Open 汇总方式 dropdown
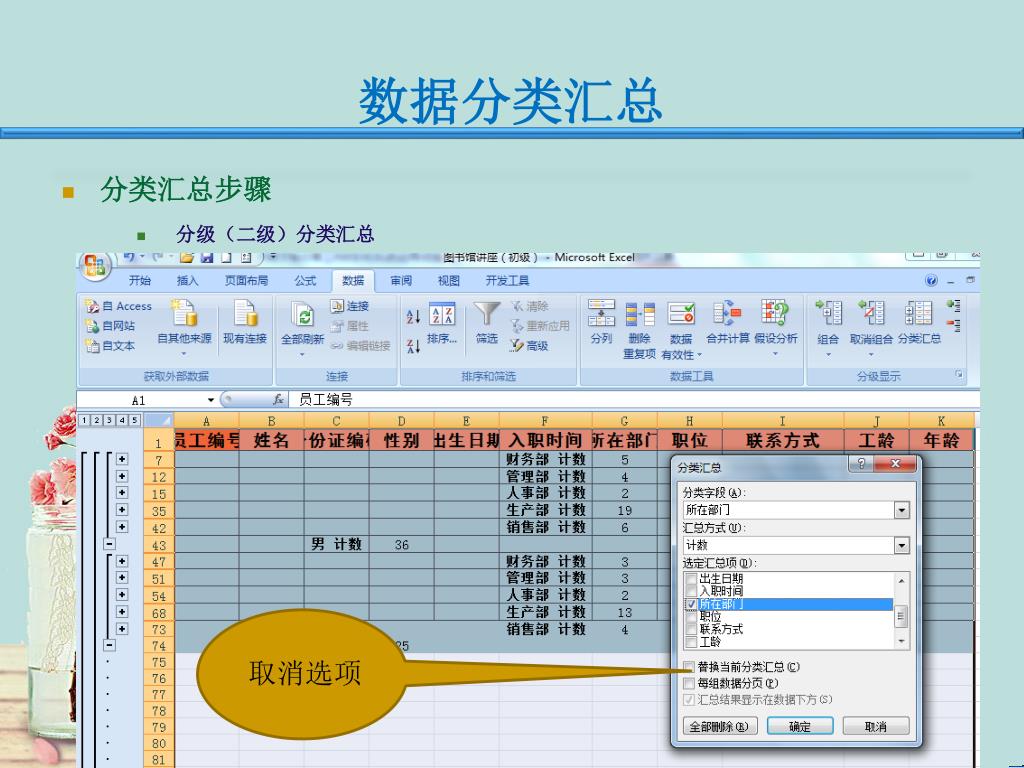This screenshot has height=768, width=1024. (x=901, y=545)
